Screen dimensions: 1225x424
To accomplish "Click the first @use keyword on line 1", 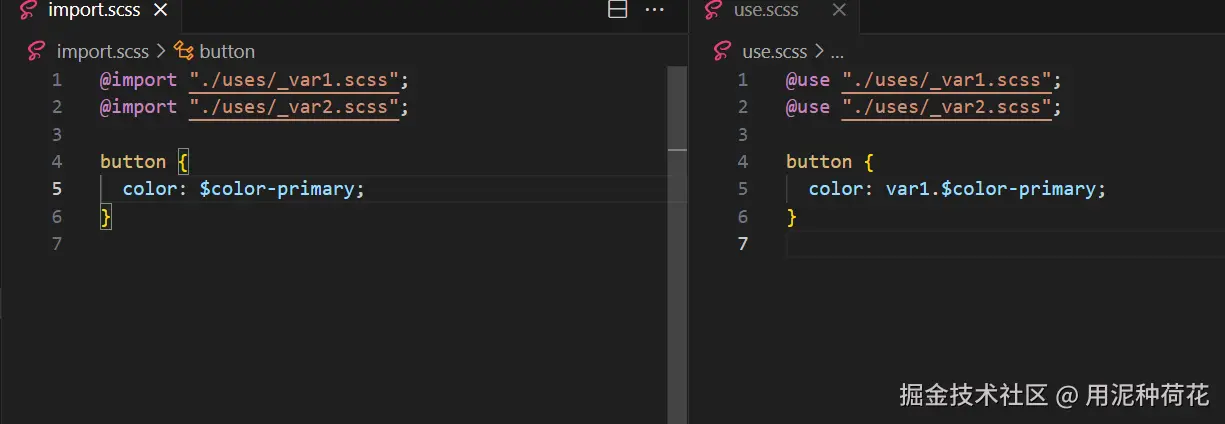I will coord(808,79).
